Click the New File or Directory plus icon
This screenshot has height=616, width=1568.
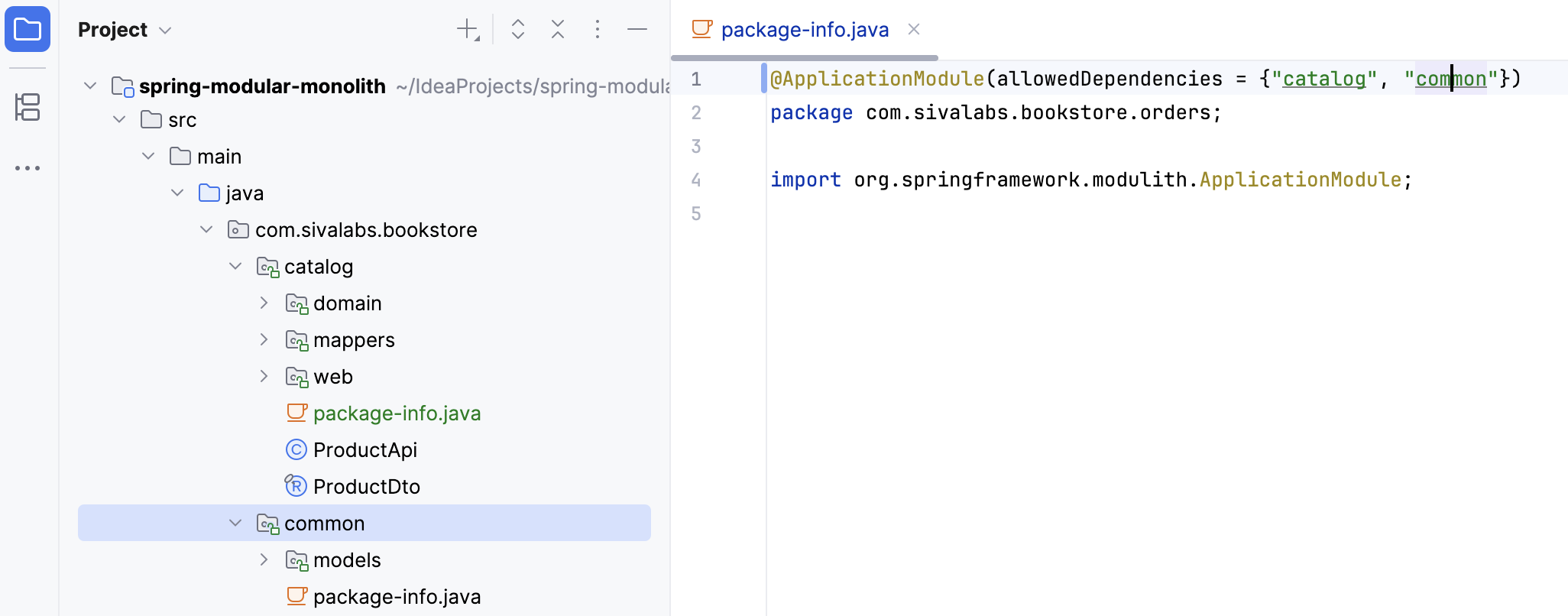point(467,30)
